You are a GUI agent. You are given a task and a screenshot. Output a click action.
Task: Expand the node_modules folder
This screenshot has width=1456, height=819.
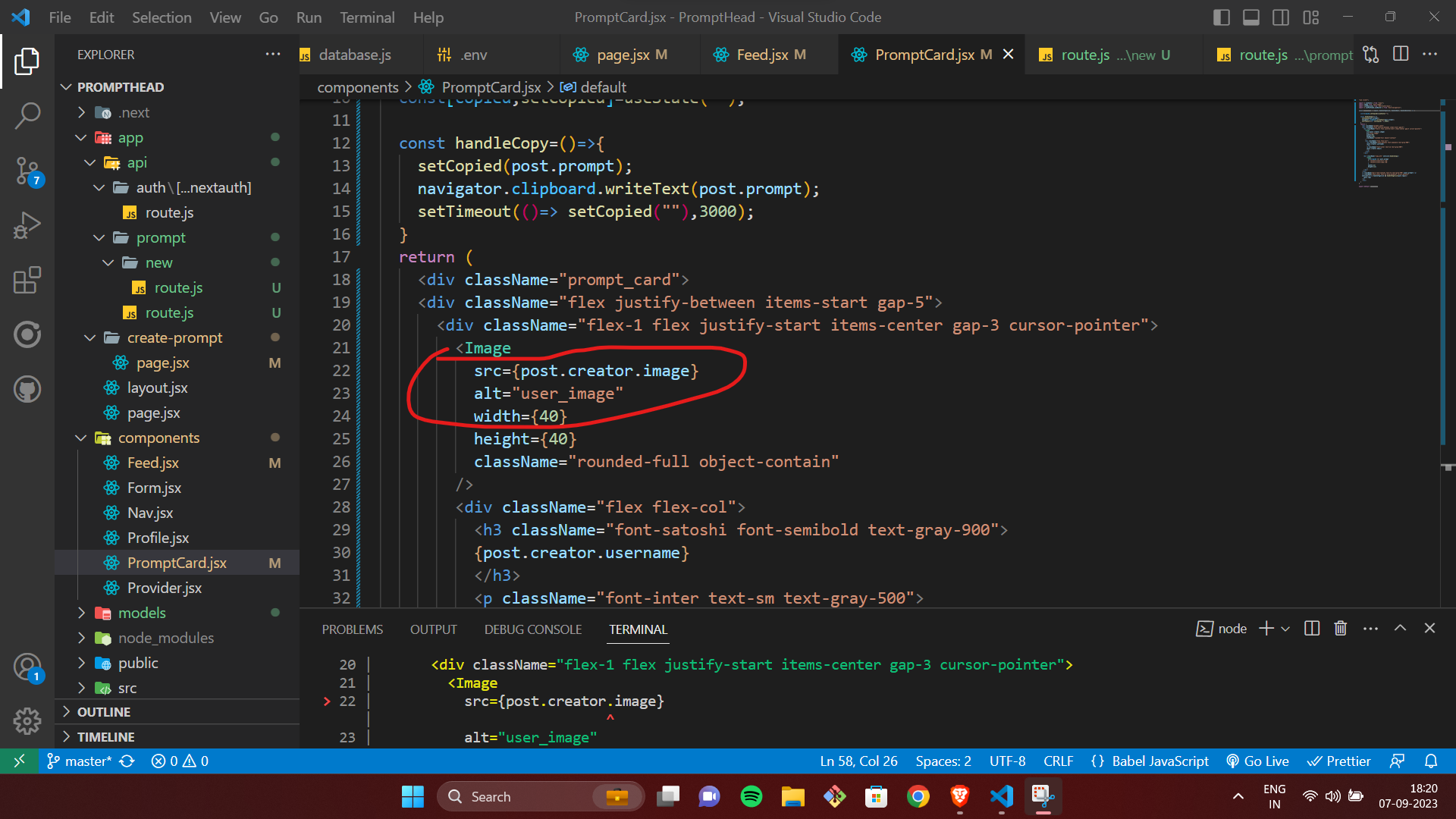point(164,638)
